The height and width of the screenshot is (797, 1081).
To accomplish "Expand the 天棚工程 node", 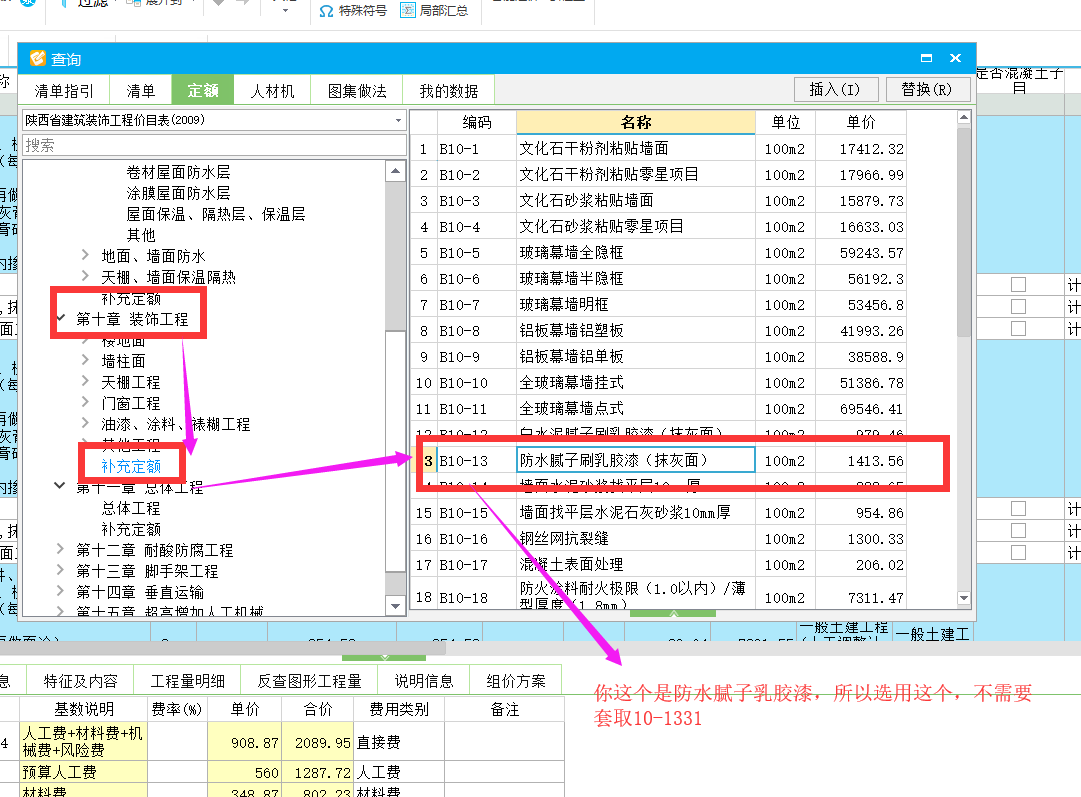I will click(85, 381).
